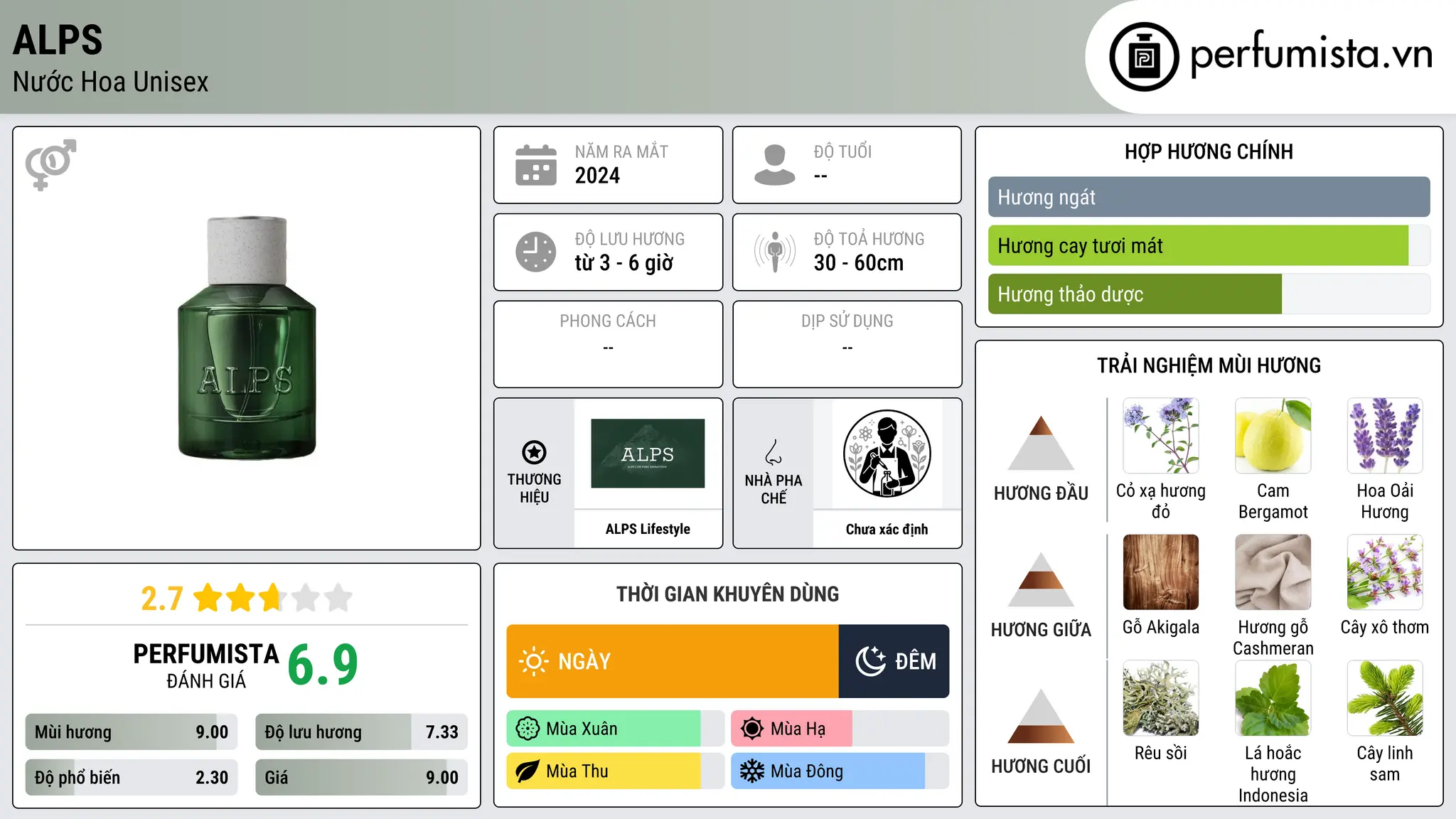Click the 2.7 user rating score
This screenshot has width=1456, height=819.
(x=162, y=599)
